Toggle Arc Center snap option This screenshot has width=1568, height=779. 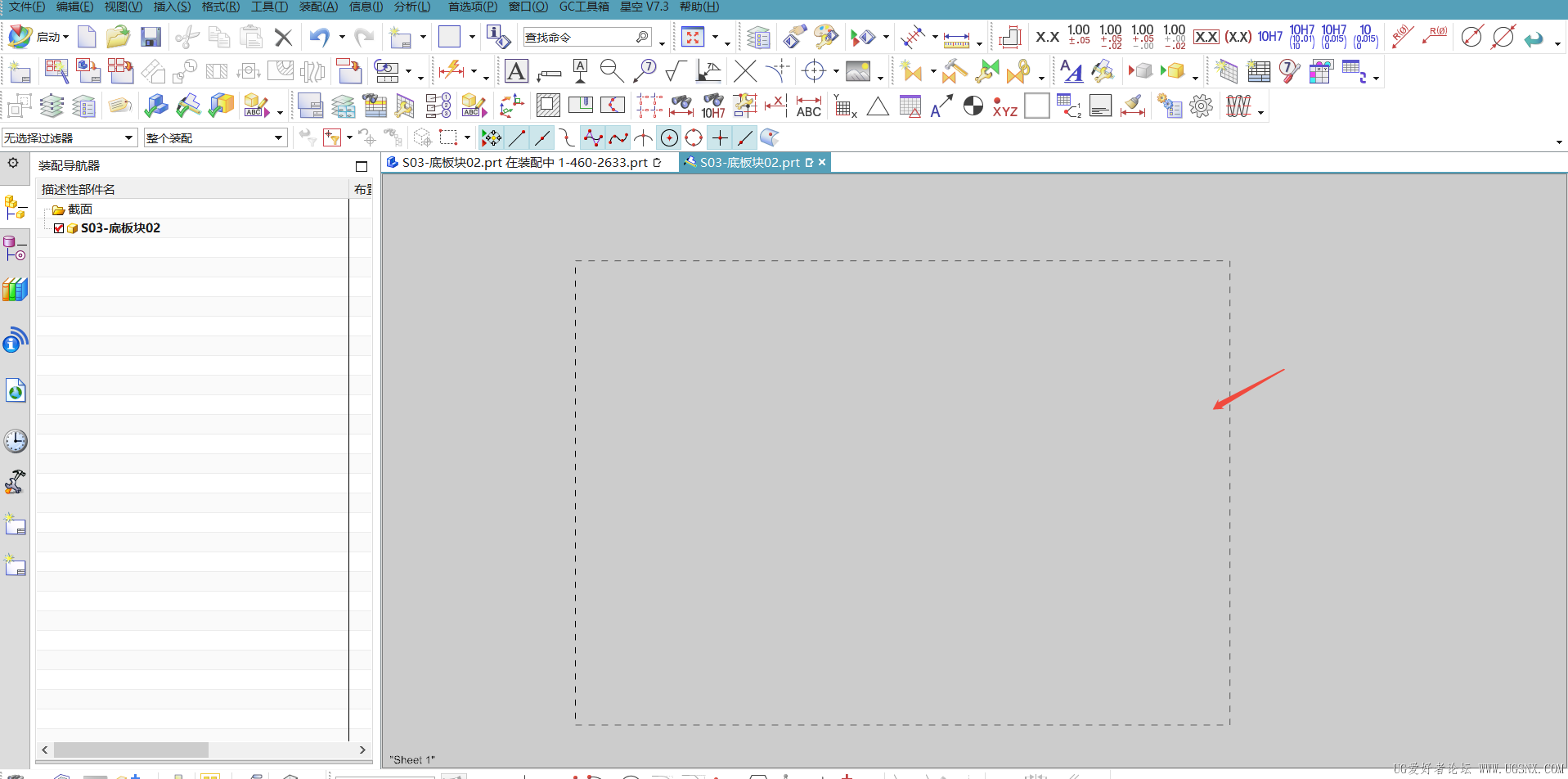click(x=669, y=137)
